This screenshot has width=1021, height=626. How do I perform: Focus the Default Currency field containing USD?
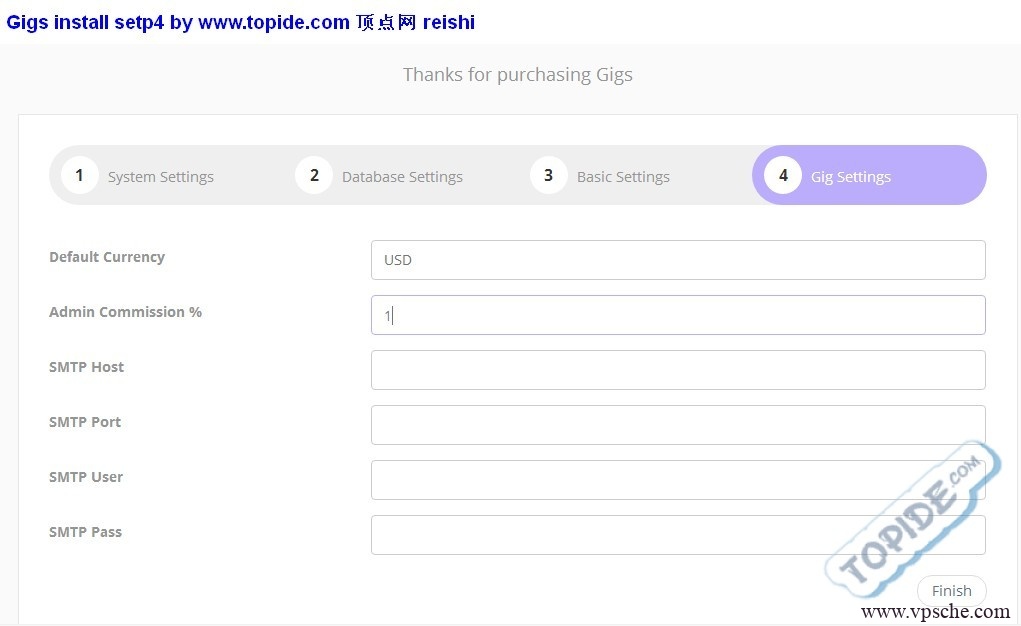(677, 260)
